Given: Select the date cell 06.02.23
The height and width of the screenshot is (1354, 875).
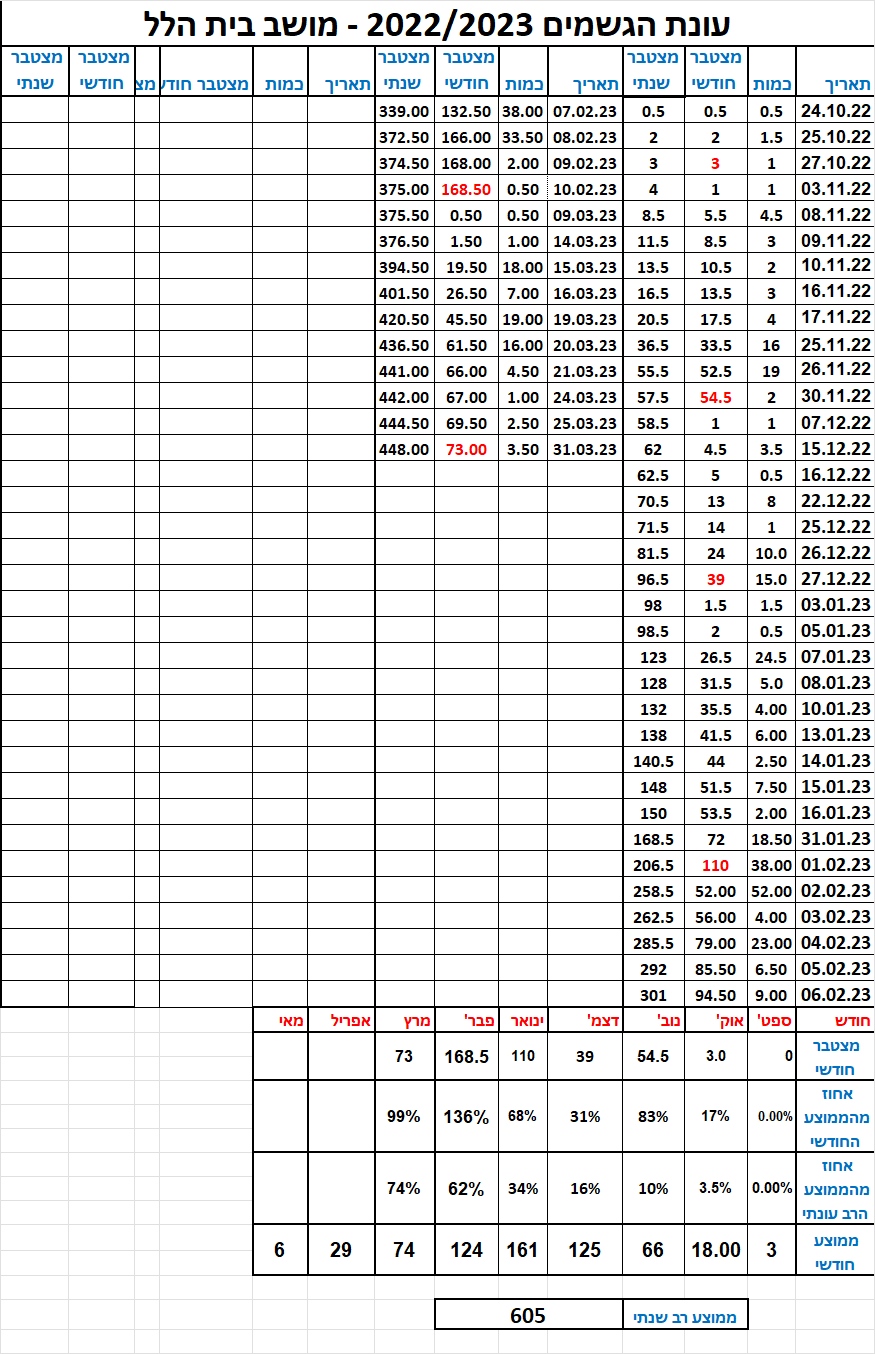Looking at the screenshot, I should tap(834, 995).
